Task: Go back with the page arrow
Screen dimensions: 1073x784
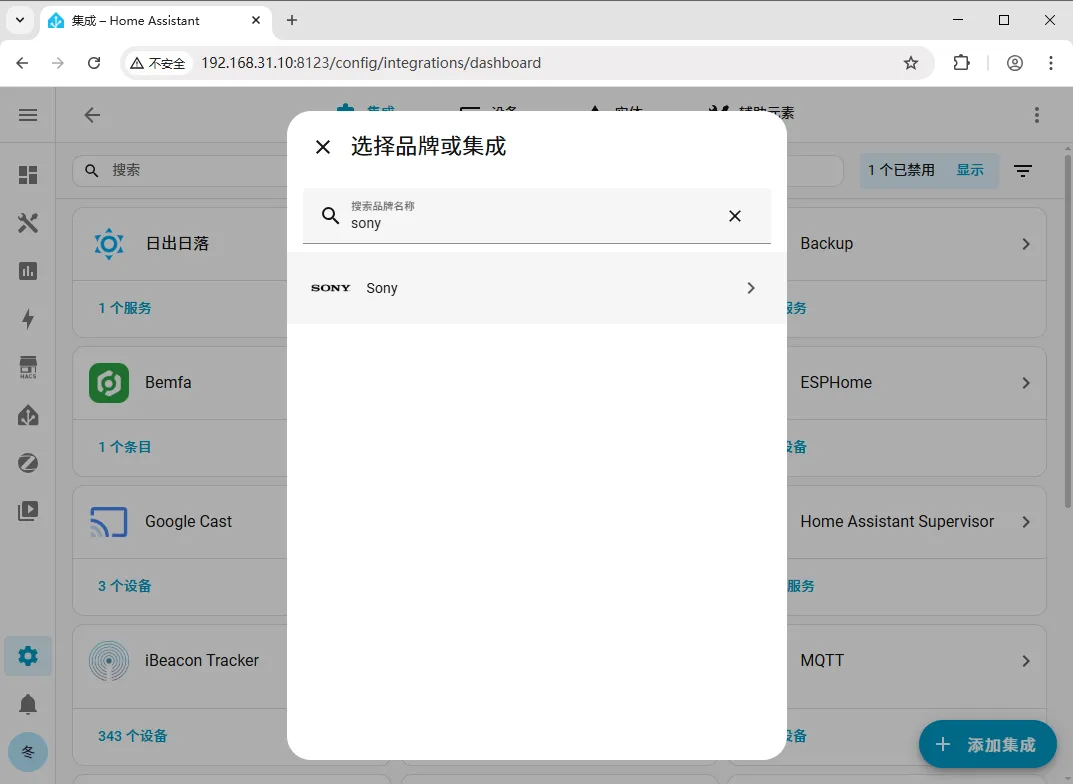Action: pos(92,115)
